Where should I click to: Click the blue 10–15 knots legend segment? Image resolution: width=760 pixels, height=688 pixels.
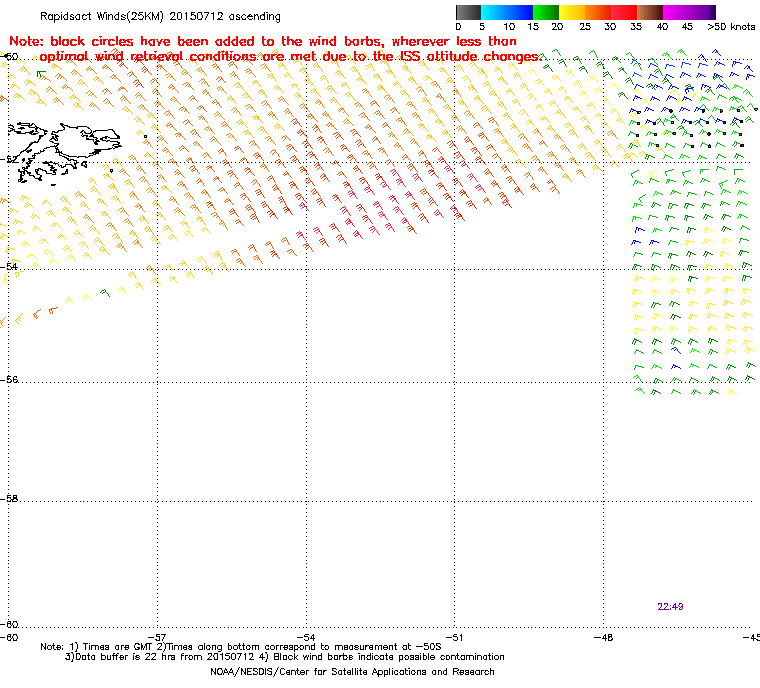coord(520,12)
